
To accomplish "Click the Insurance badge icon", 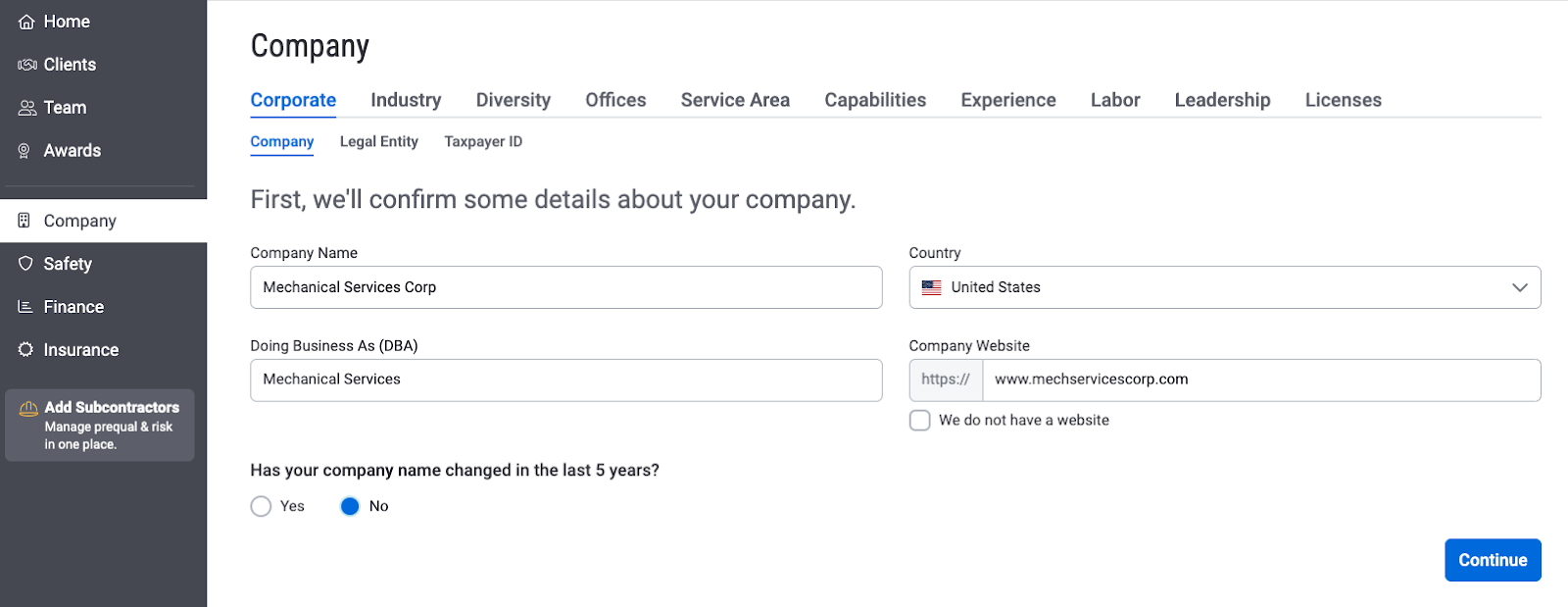I will point(25,350).
